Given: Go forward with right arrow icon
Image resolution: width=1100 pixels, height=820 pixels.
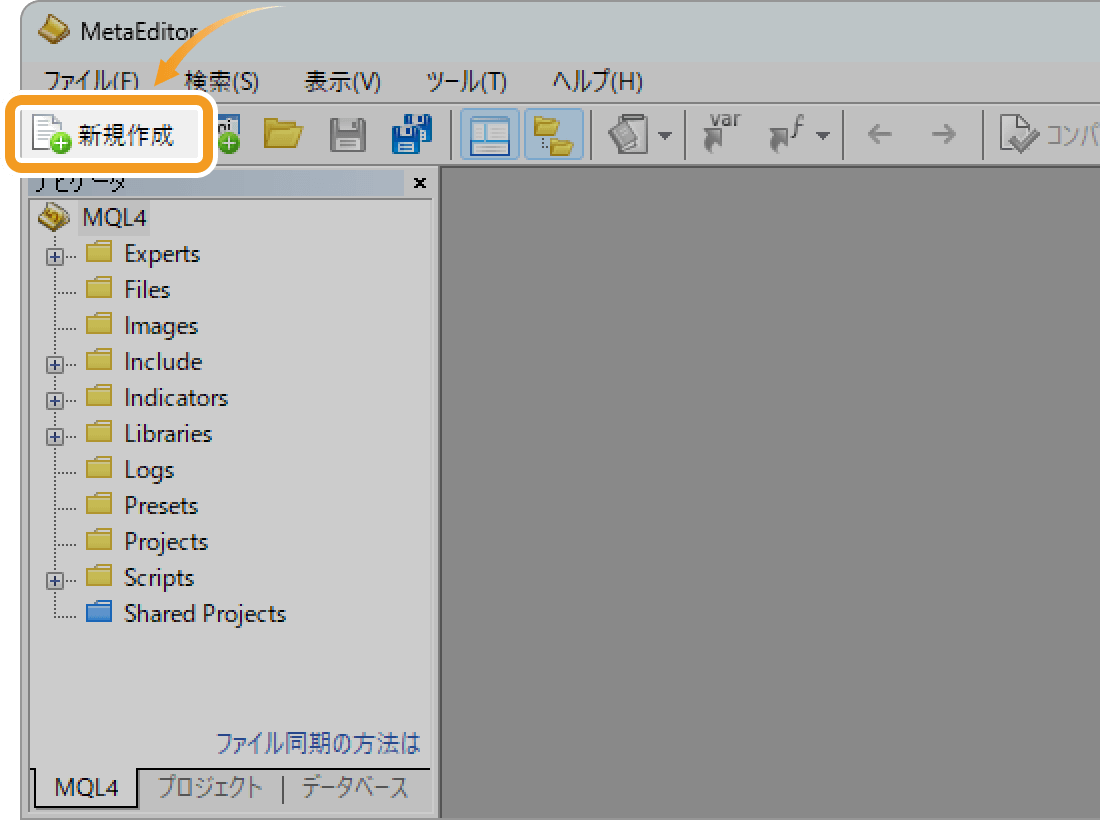Looking at the screenshot, I should 944,134.
